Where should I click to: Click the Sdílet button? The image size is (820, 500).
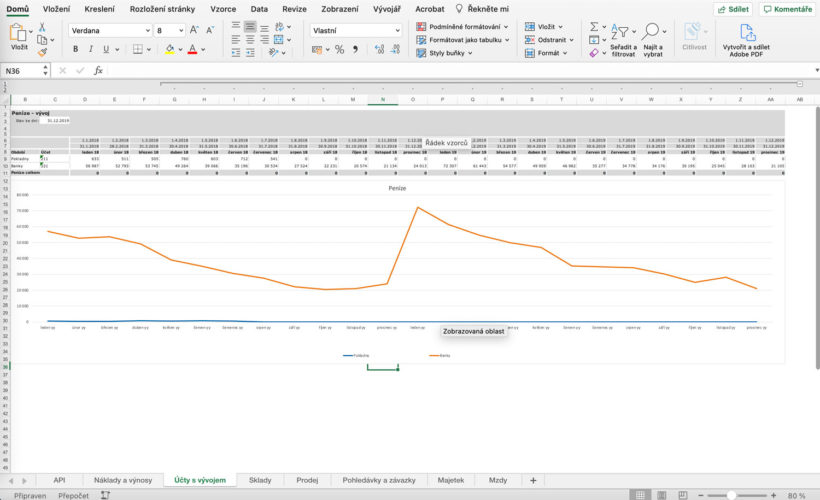[x=733, y=9]
